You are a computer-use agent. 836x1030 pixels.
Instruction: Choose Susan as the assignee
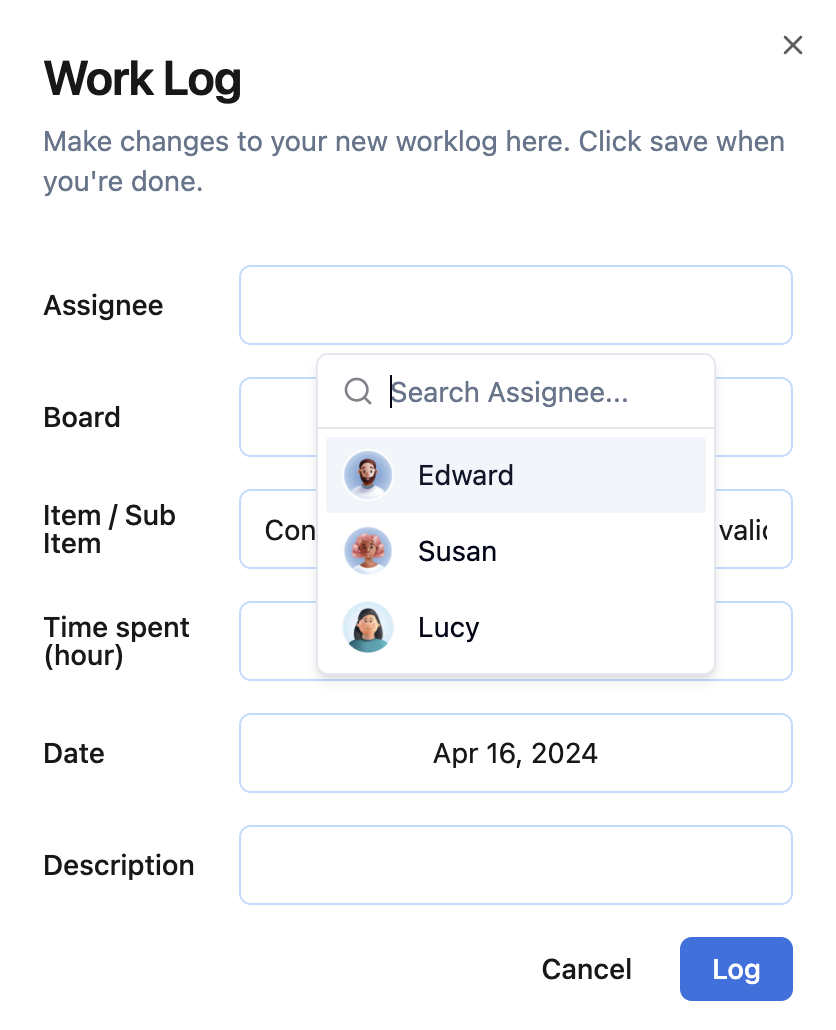click(x=458, y=551)
